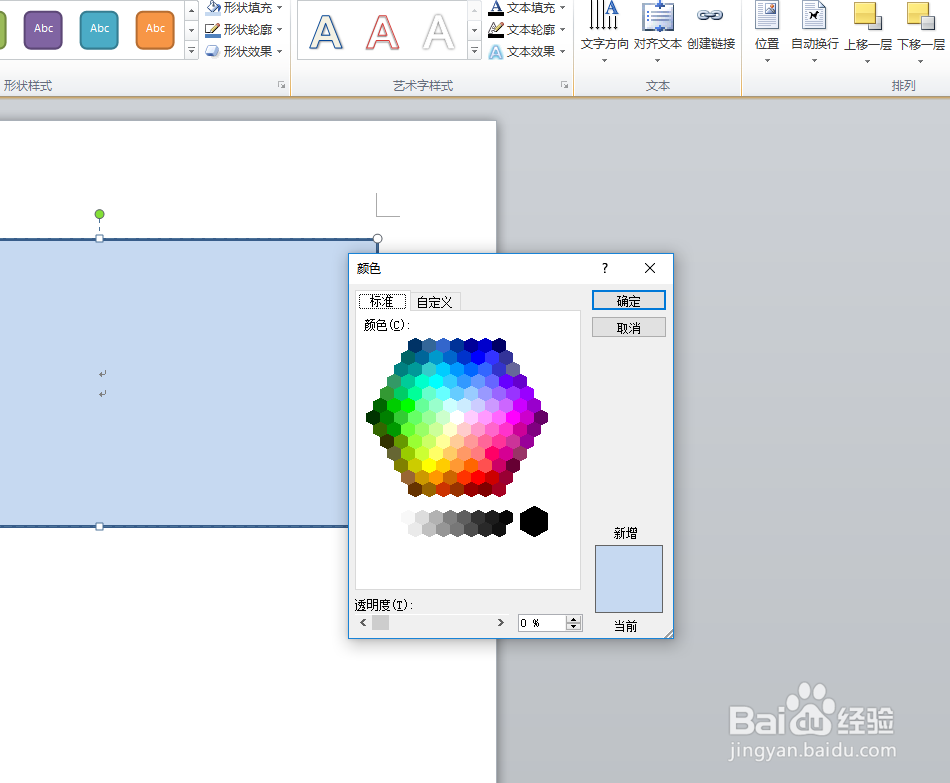Image resolution: width=950 pixels, height=783 pixels.
Task: Increase transparency with spinner up arrow
Action: [574, 619]
